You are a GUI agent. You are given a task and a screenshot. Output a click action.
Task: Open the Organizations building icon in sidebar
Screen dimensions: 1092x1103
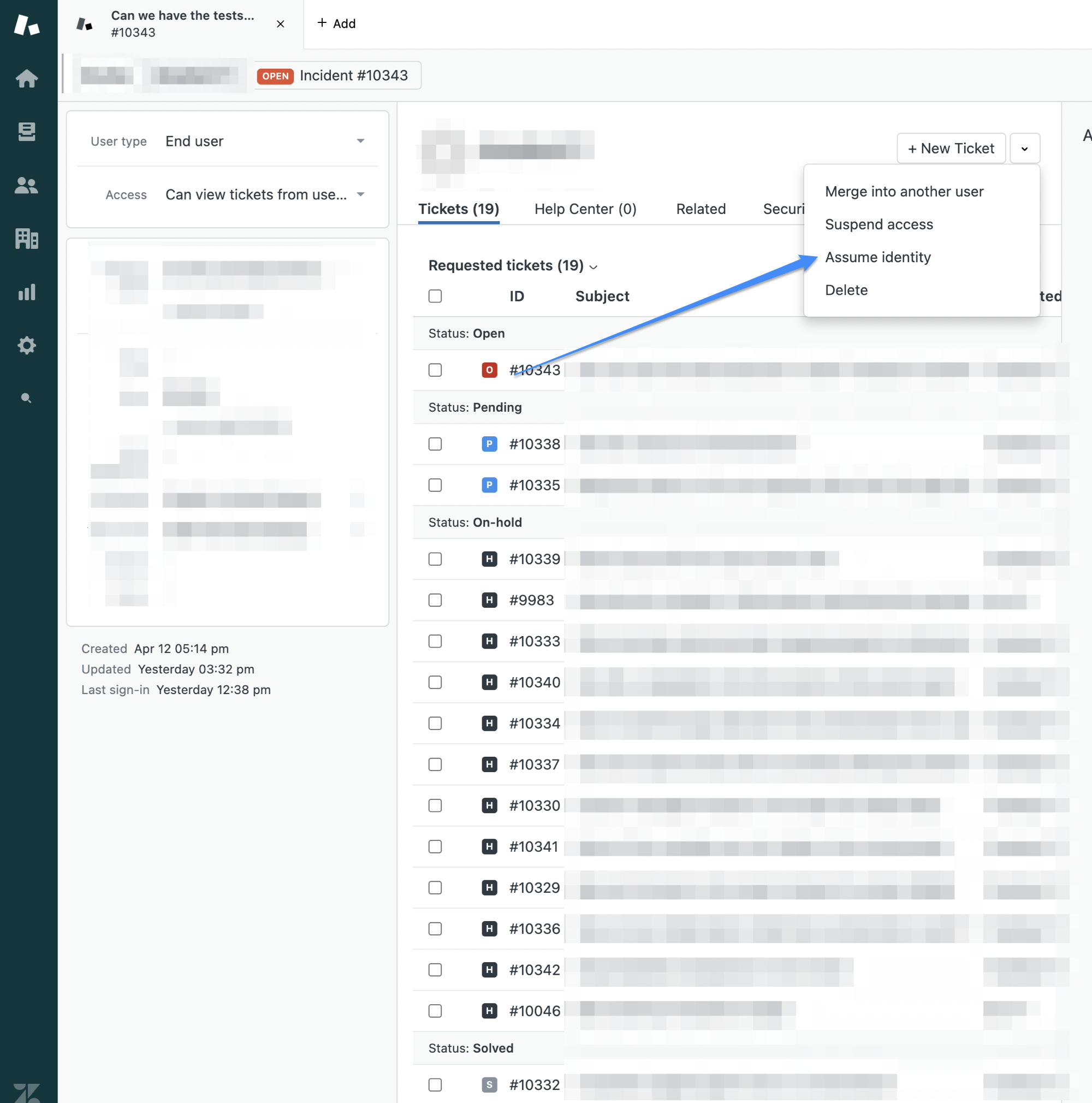27,238
